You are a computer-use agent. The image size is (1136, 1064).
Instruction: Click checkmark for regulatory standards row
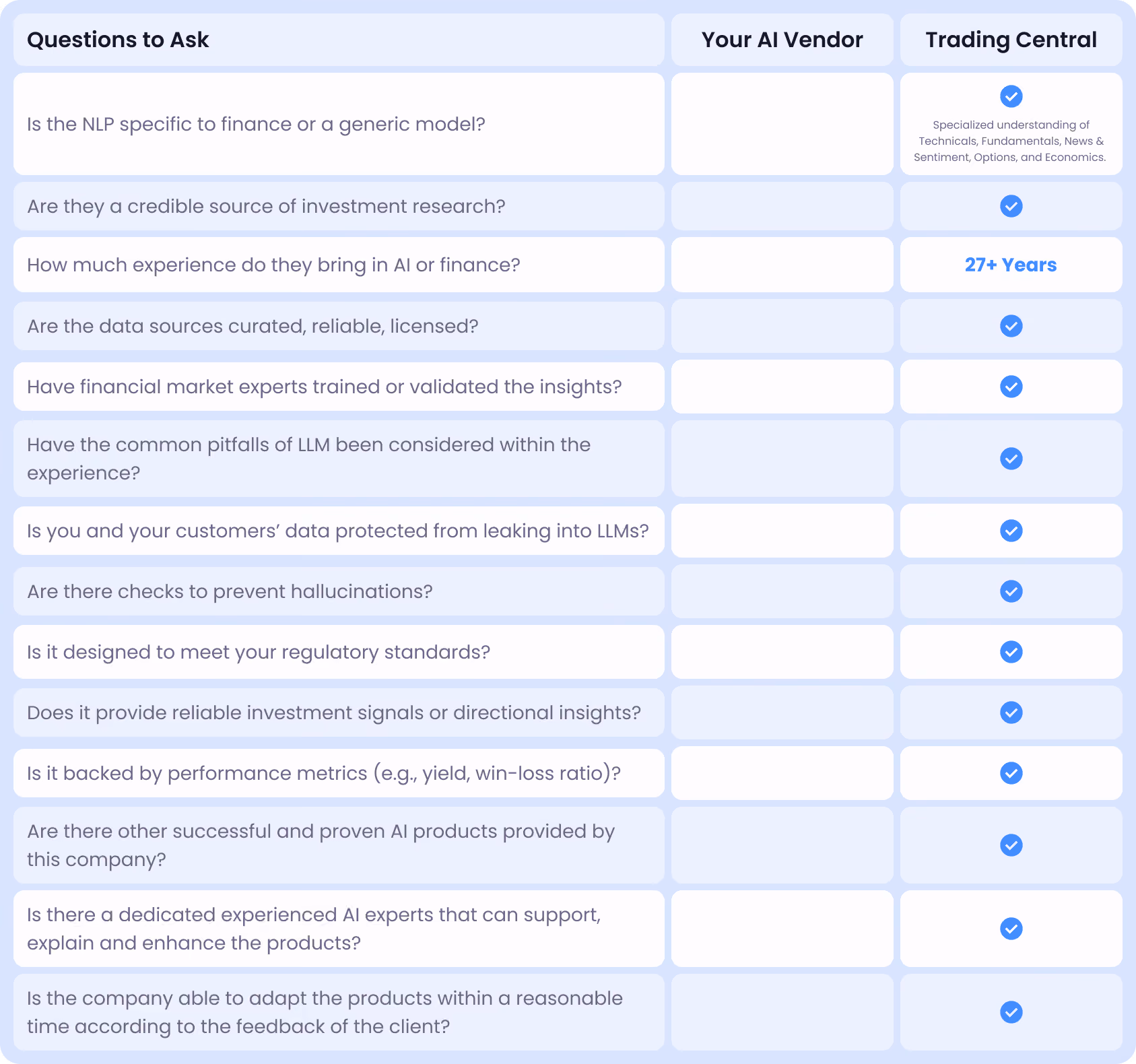[1011, 652]
